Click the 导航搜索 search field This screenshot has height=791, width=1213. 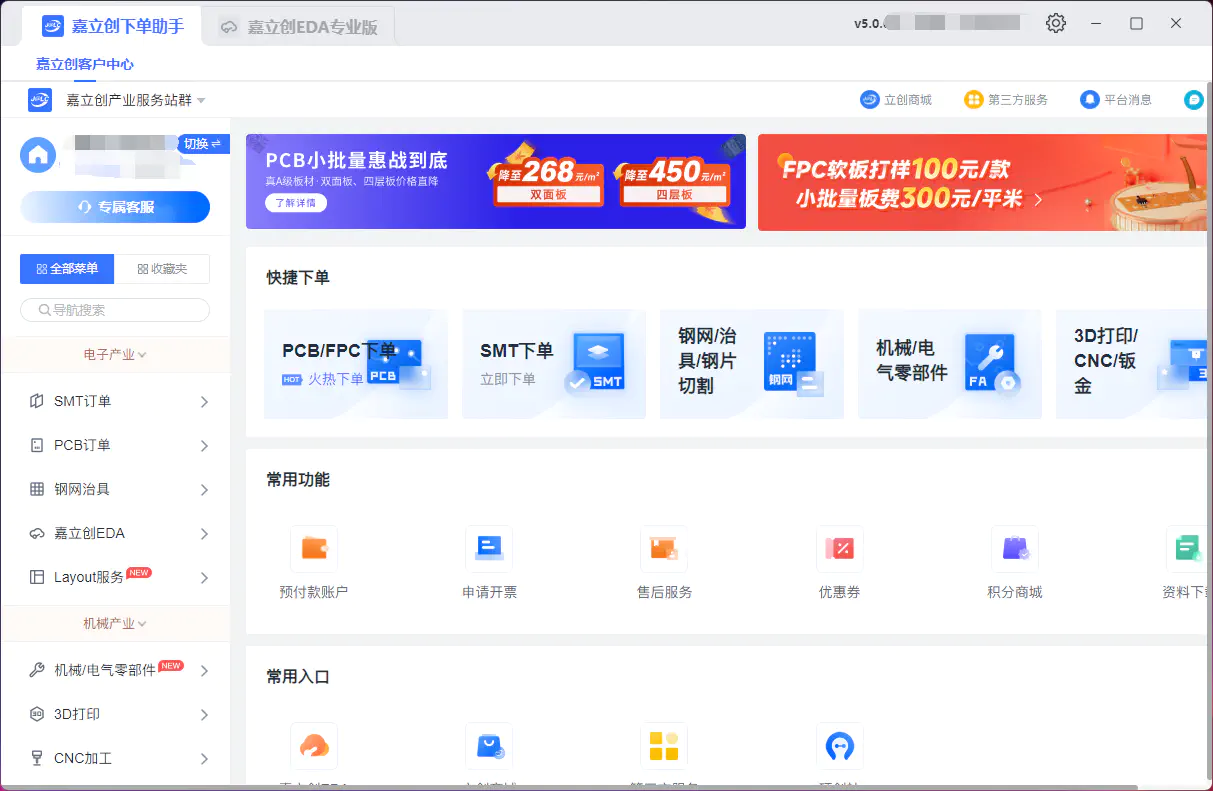tap(114, 310)
